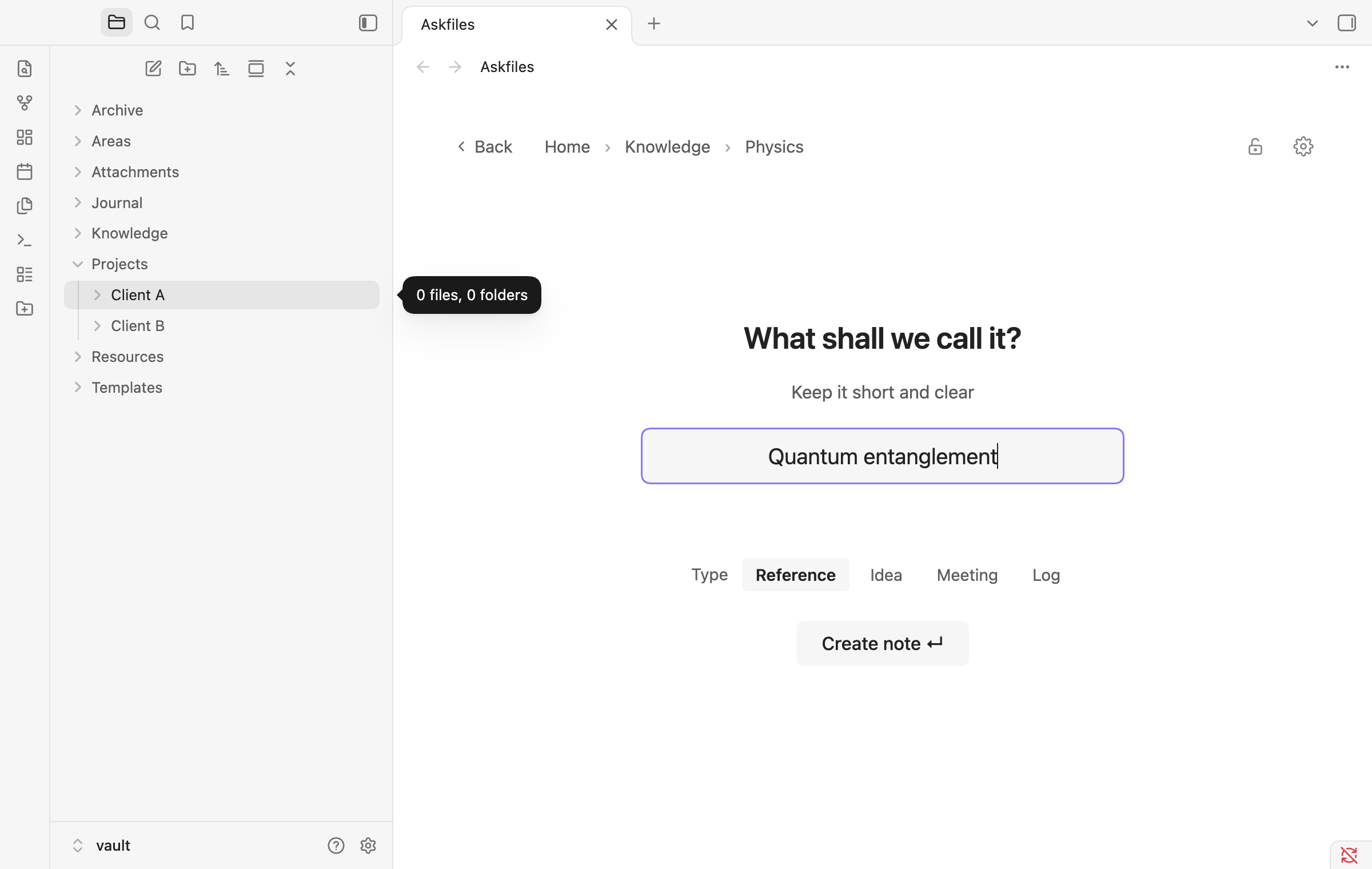Screen dimensions: 1372x869
Task: Collapse all folders in explorer
Action: pyautogui.click(x=290, y=69)
